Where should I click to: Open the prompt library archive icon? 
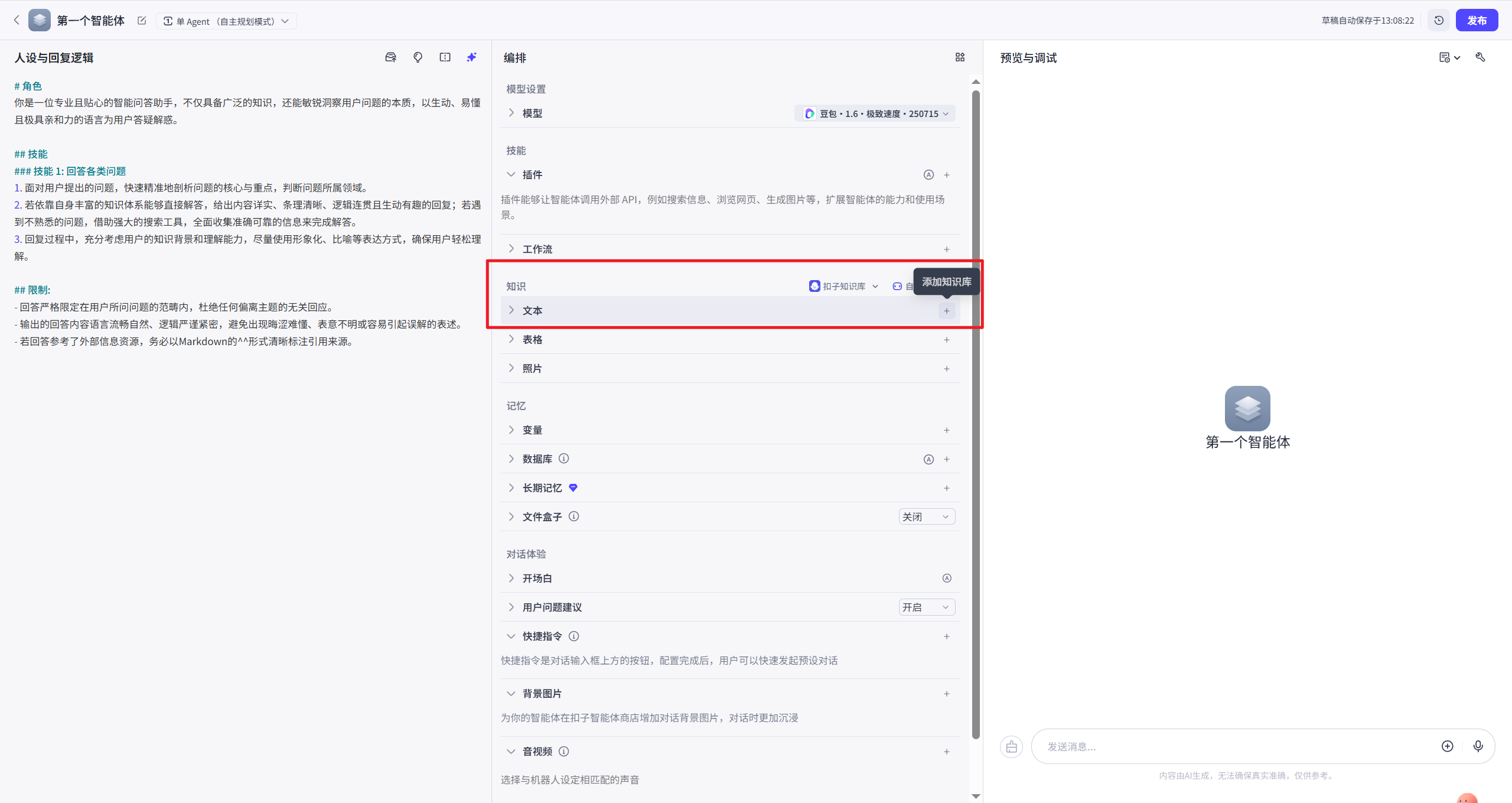[390, 57]
